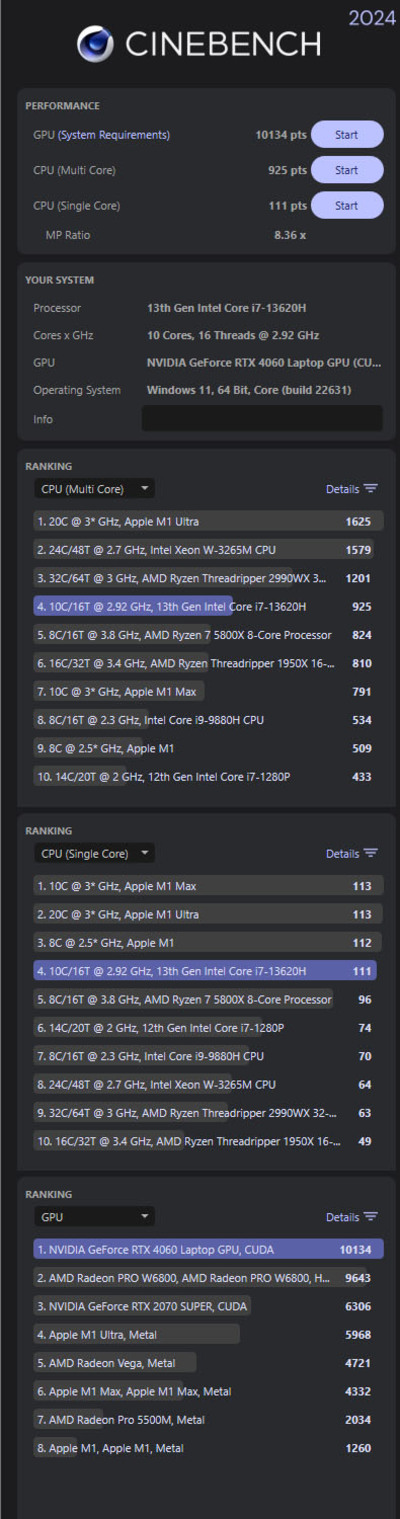Start the GPU (System Requirements) benchmark
400x1519 pixels.
pos(347,134)
